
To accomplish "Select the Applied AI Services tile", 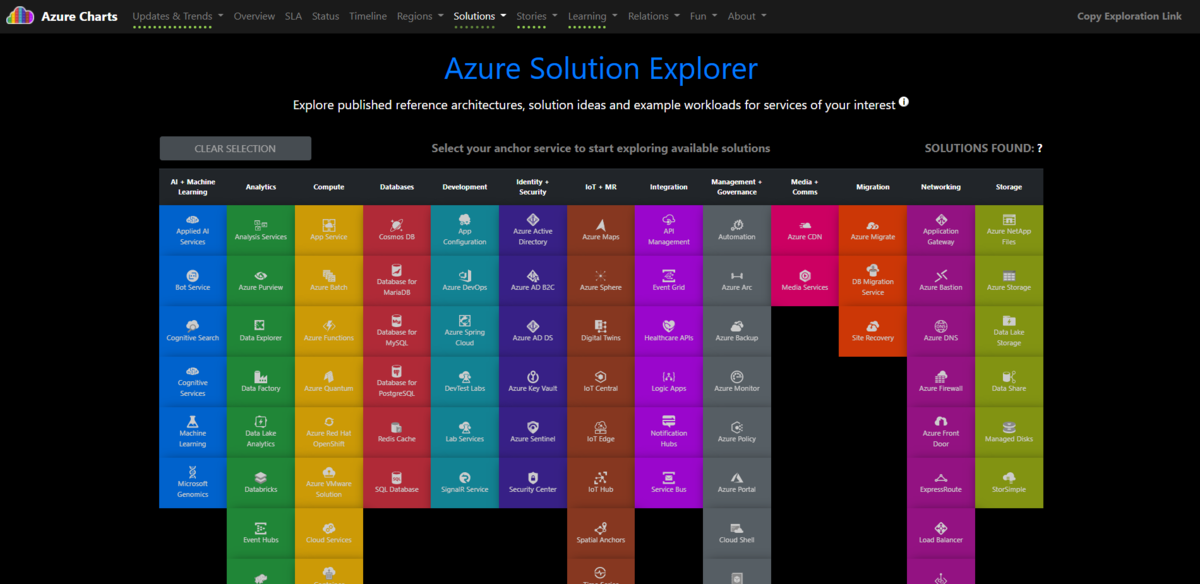I will [193, 230].
